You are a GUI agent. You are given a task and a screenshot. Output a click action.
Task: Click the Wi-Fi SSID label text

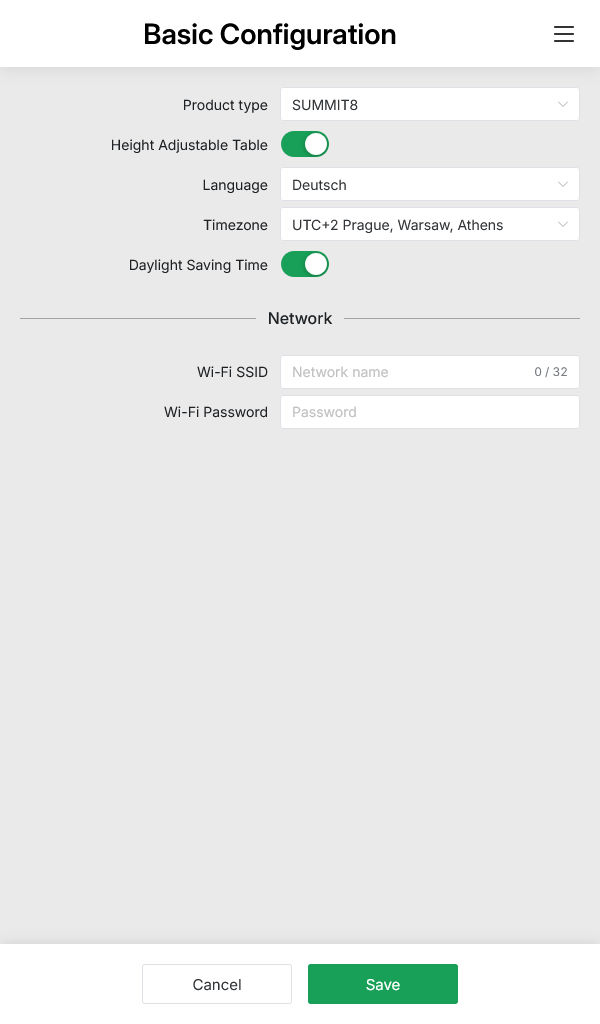pos(232,372)
